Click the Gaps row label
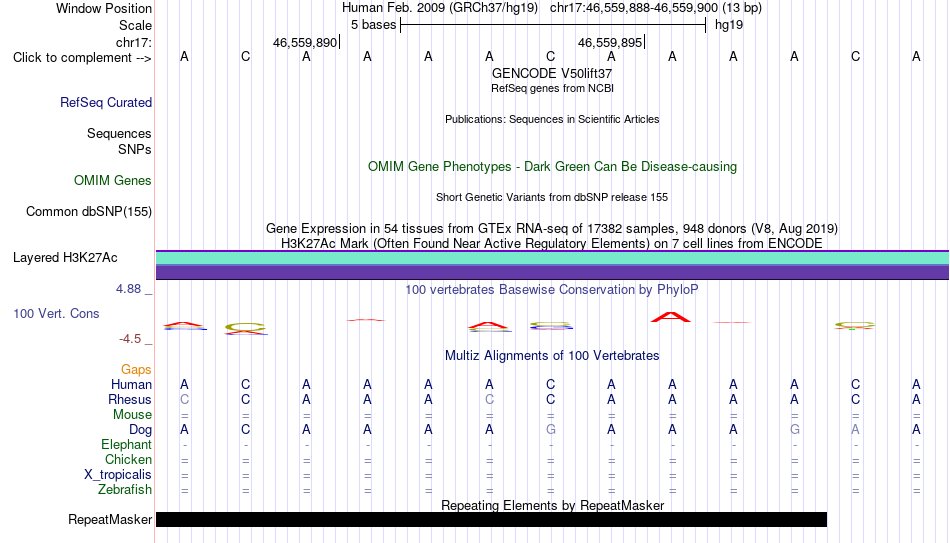 (136, 370)
